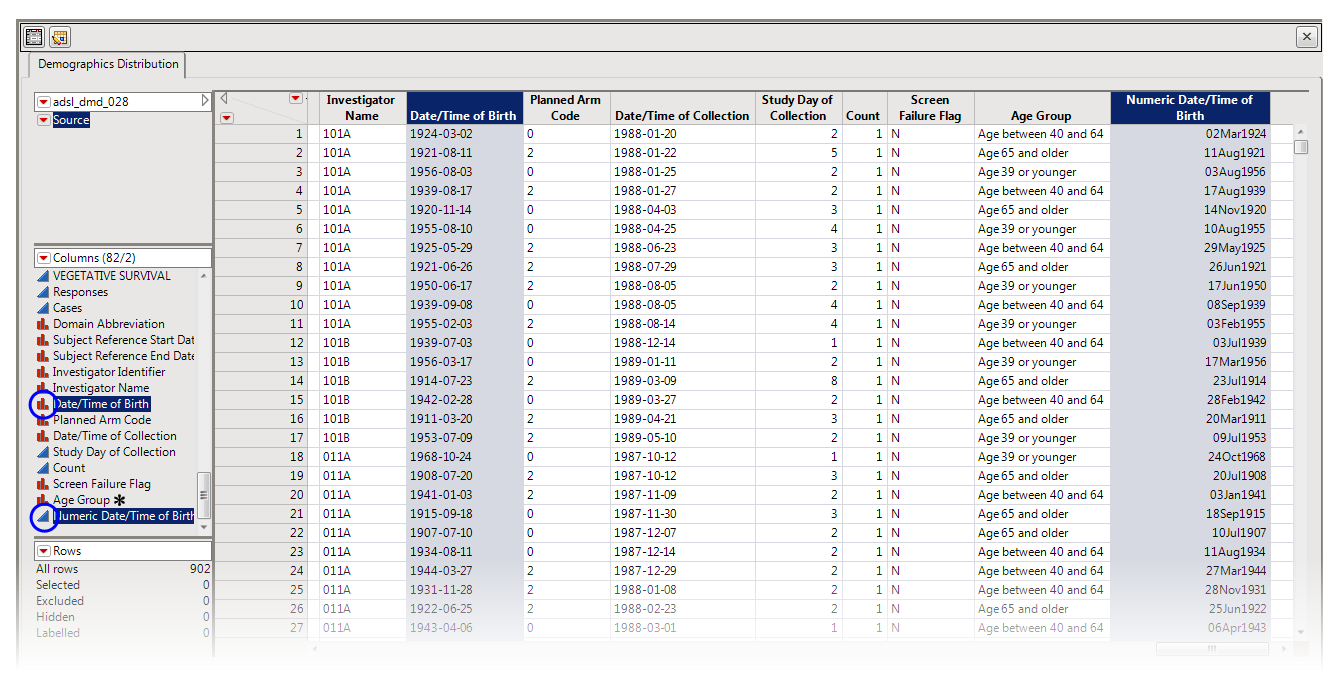Click the data table view toolbar icon
1338x684 pixels.
point(35,37)
